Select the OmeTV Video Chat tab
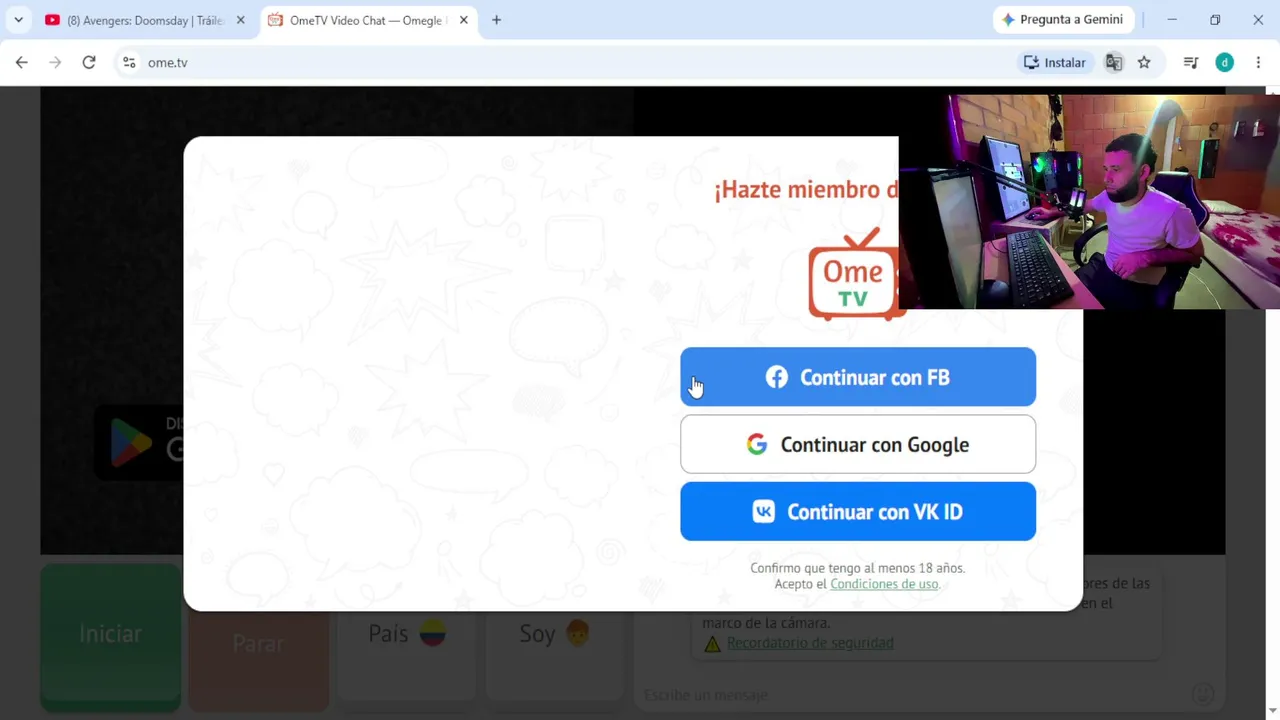 coord(366,20)
